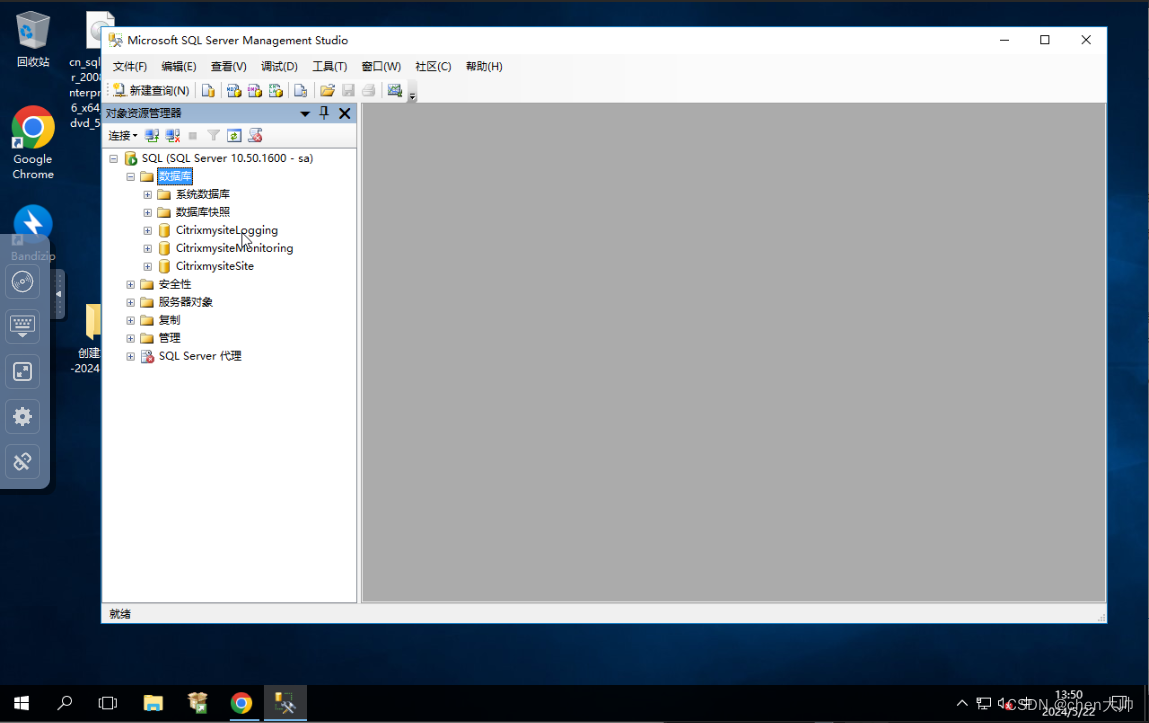The width and height of the screenshot is (1149, 723).
Task: Expand the 安全性 folder
Action: click(130, 284)
